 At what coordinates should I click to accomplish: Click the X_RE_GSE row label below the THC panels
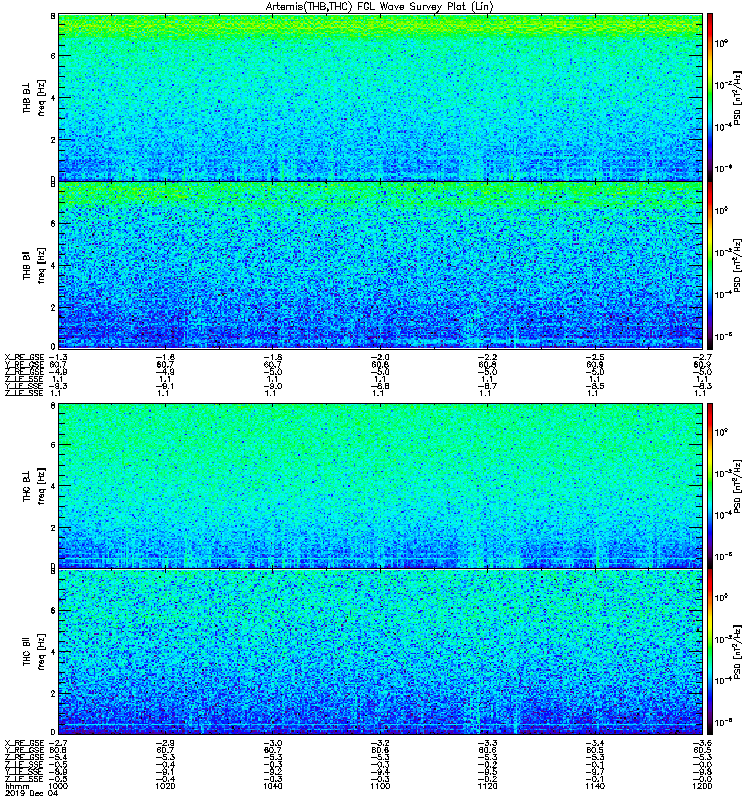point(24,743)
